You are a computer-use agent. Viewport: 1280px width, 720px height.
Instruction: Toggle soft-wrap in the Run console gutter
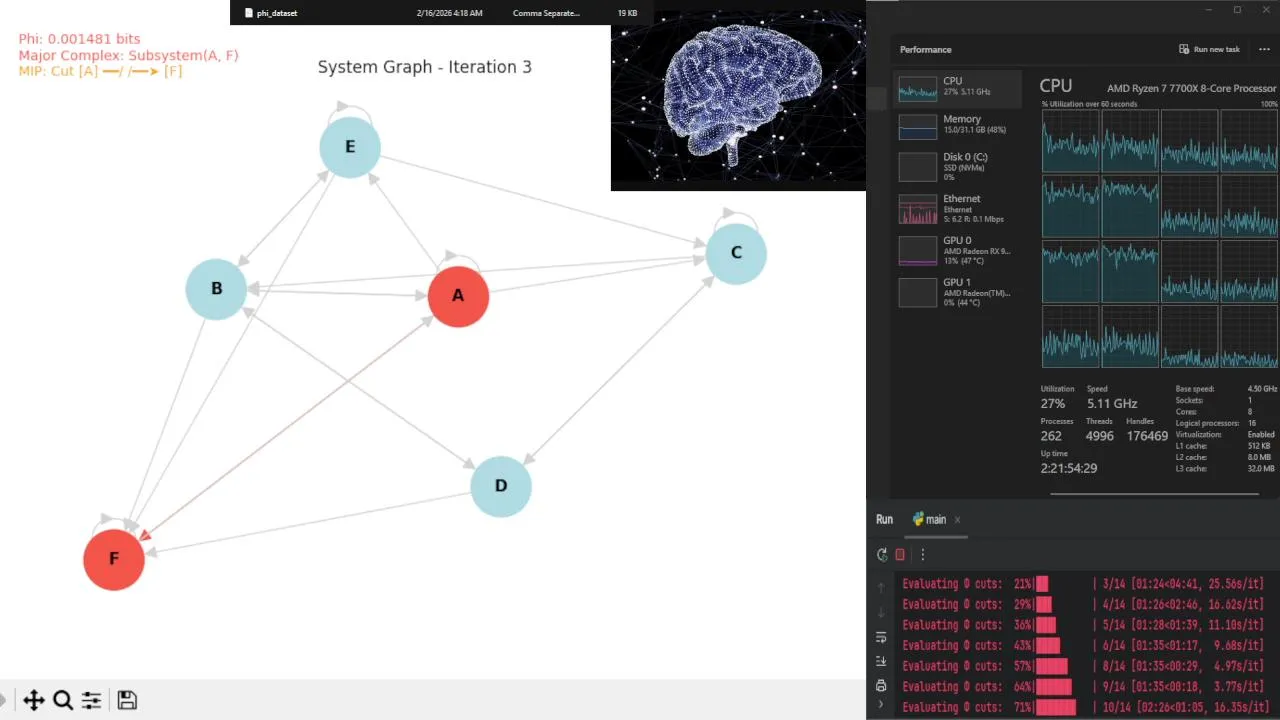(881, 637)
